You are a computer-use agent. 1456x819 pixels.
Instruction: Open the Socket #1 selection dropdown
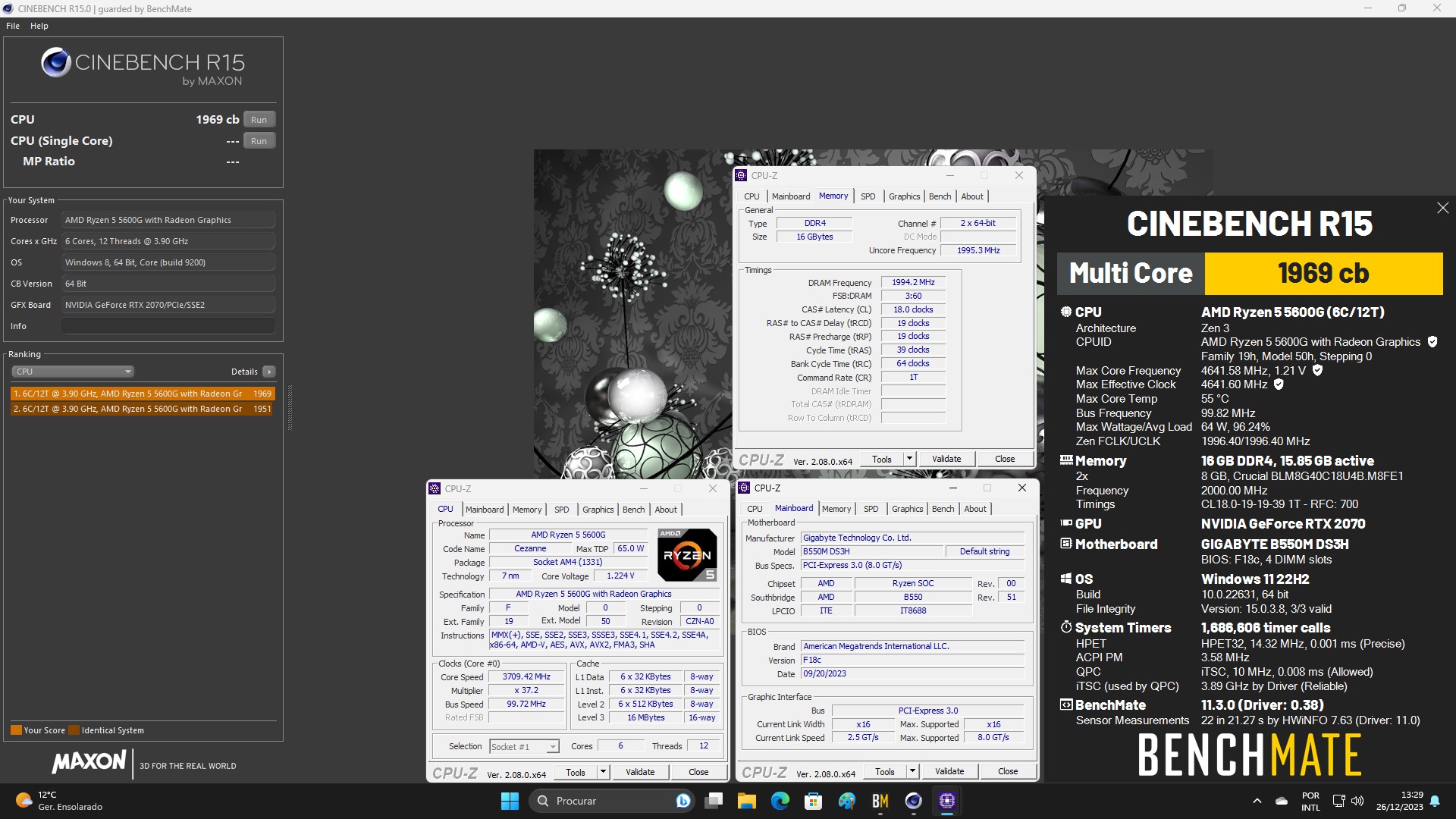(524, 747)
